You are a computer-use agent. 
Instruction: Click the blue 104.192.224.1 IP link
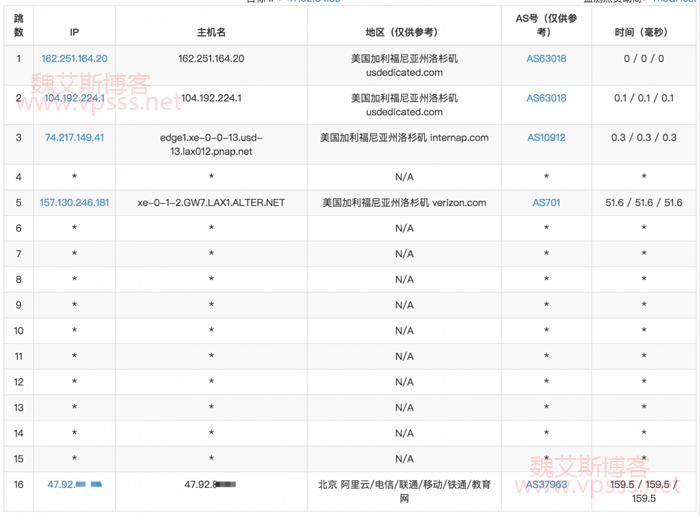click(74, 98)
